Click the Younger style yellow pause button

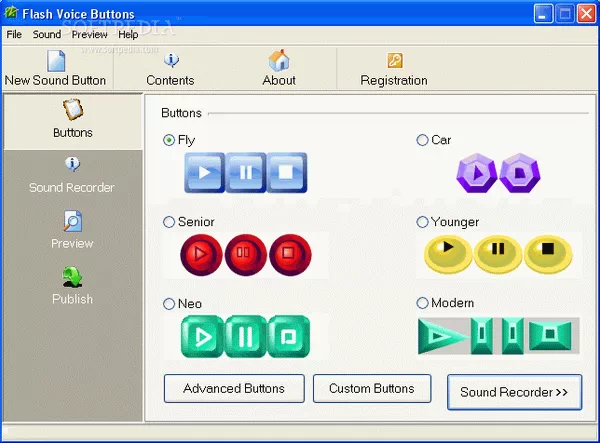point(498,254)
